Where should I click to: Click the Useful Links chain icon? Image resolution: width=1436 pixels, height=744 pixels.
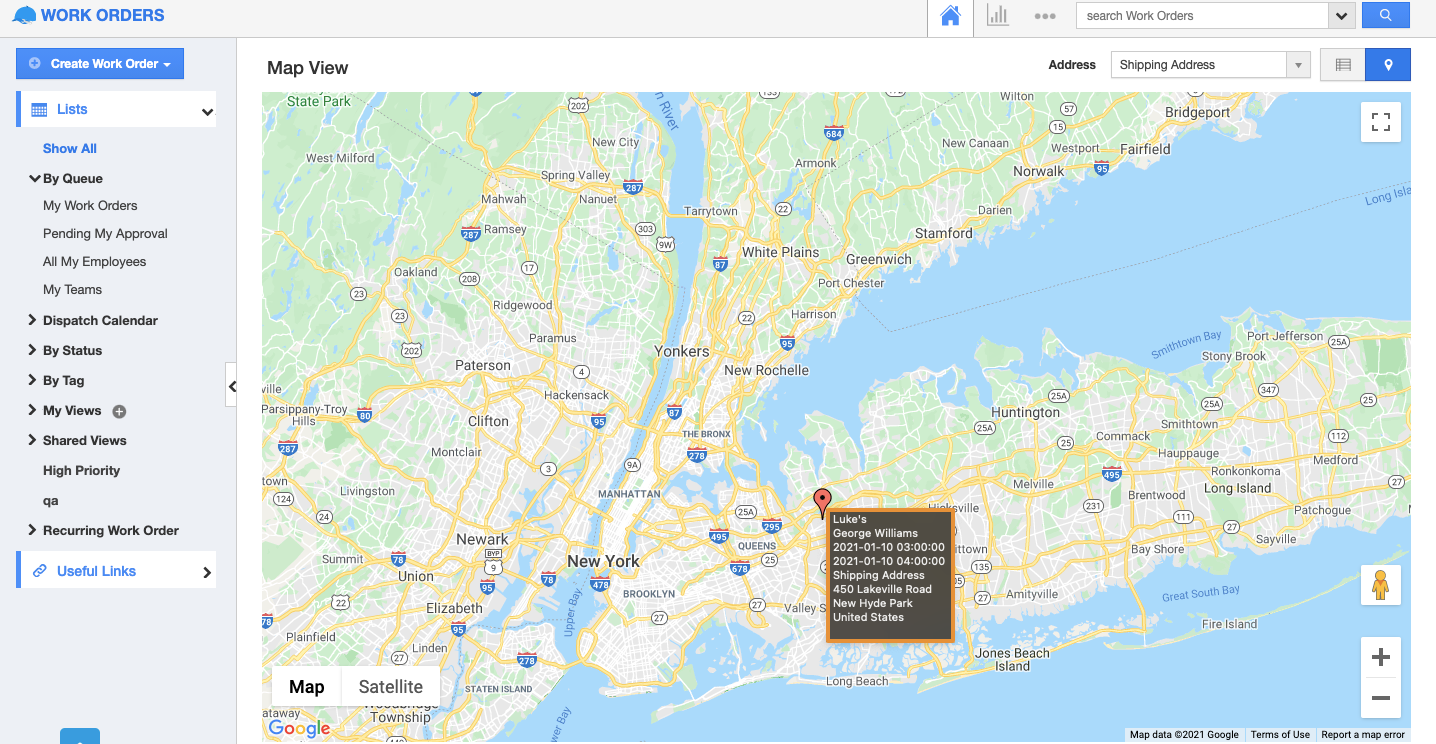point(40,571)
